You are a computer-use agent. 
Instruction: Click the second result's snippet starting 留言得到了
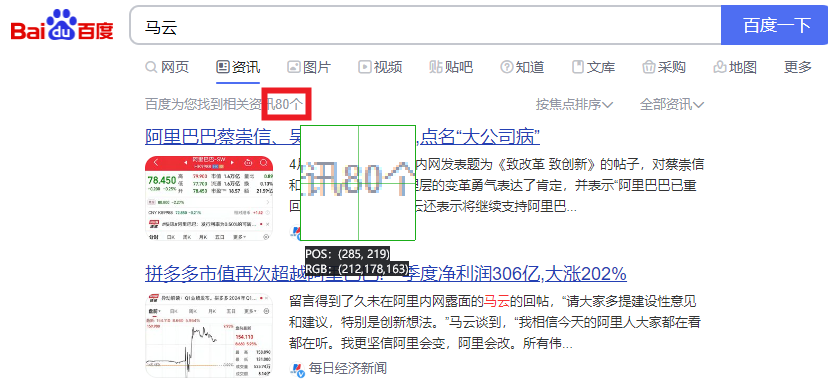495,323
